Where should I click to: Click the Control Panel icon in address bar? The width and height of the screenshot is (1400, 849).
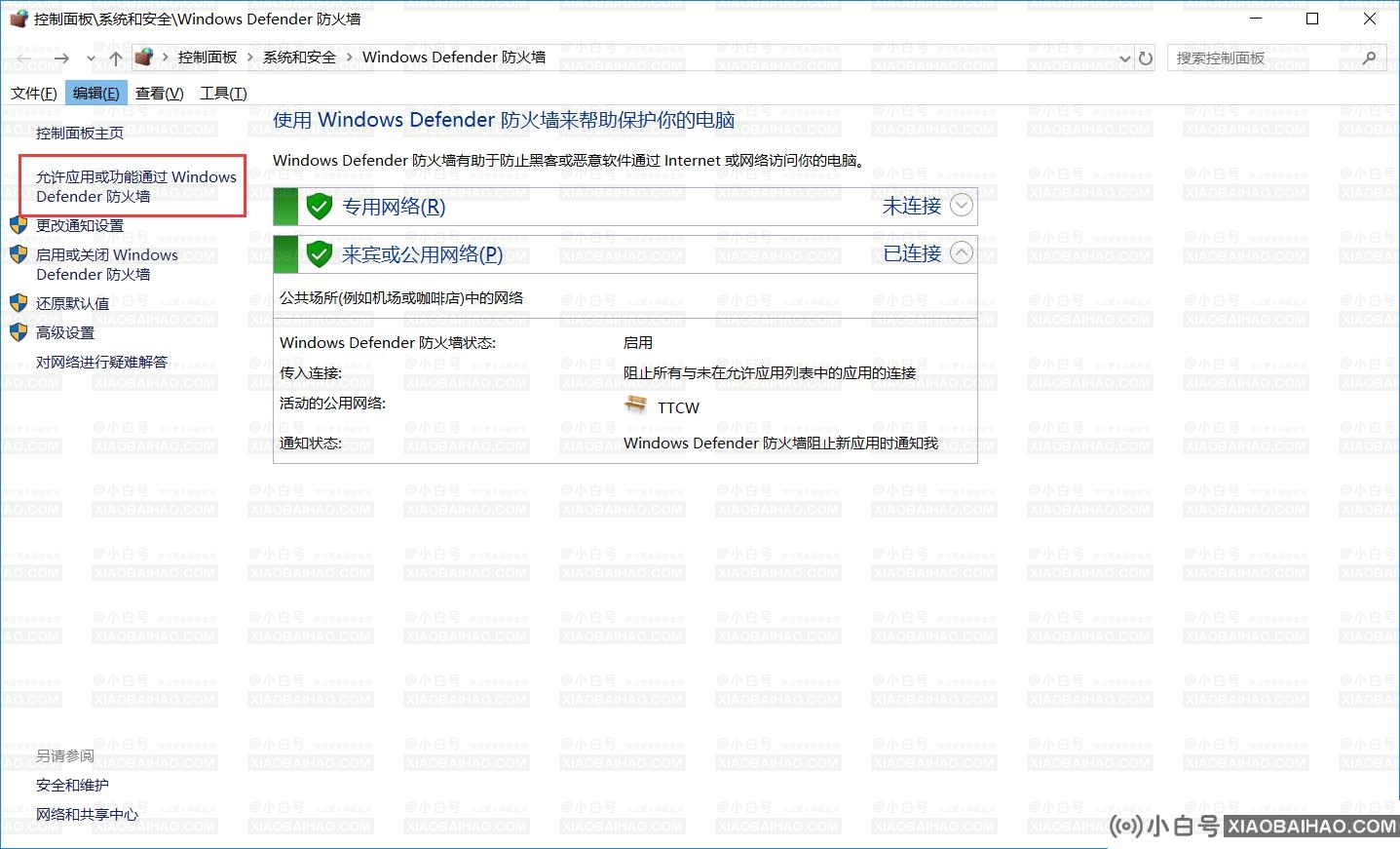[x=144, y=57]
